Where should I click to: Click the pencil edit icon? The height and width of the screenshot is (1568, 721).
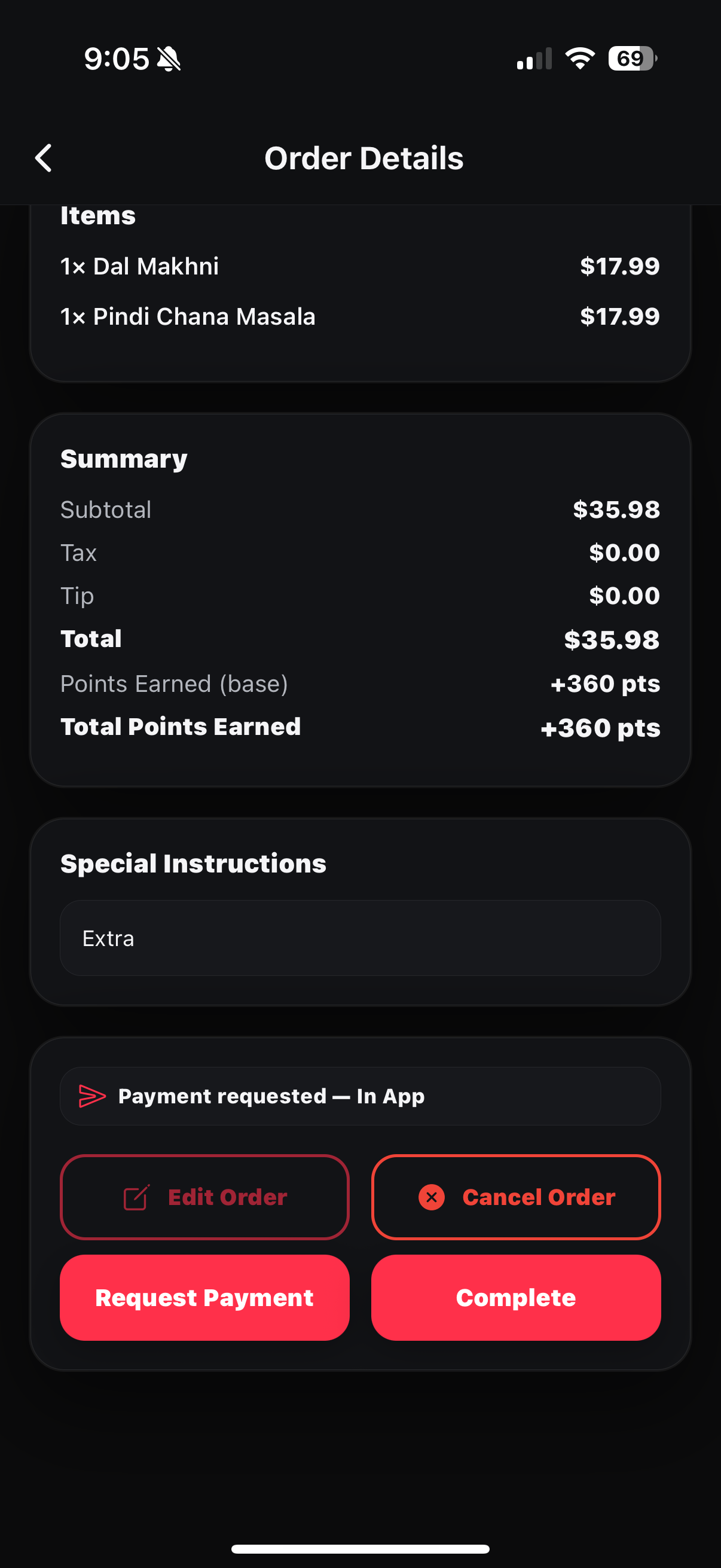136,1197
